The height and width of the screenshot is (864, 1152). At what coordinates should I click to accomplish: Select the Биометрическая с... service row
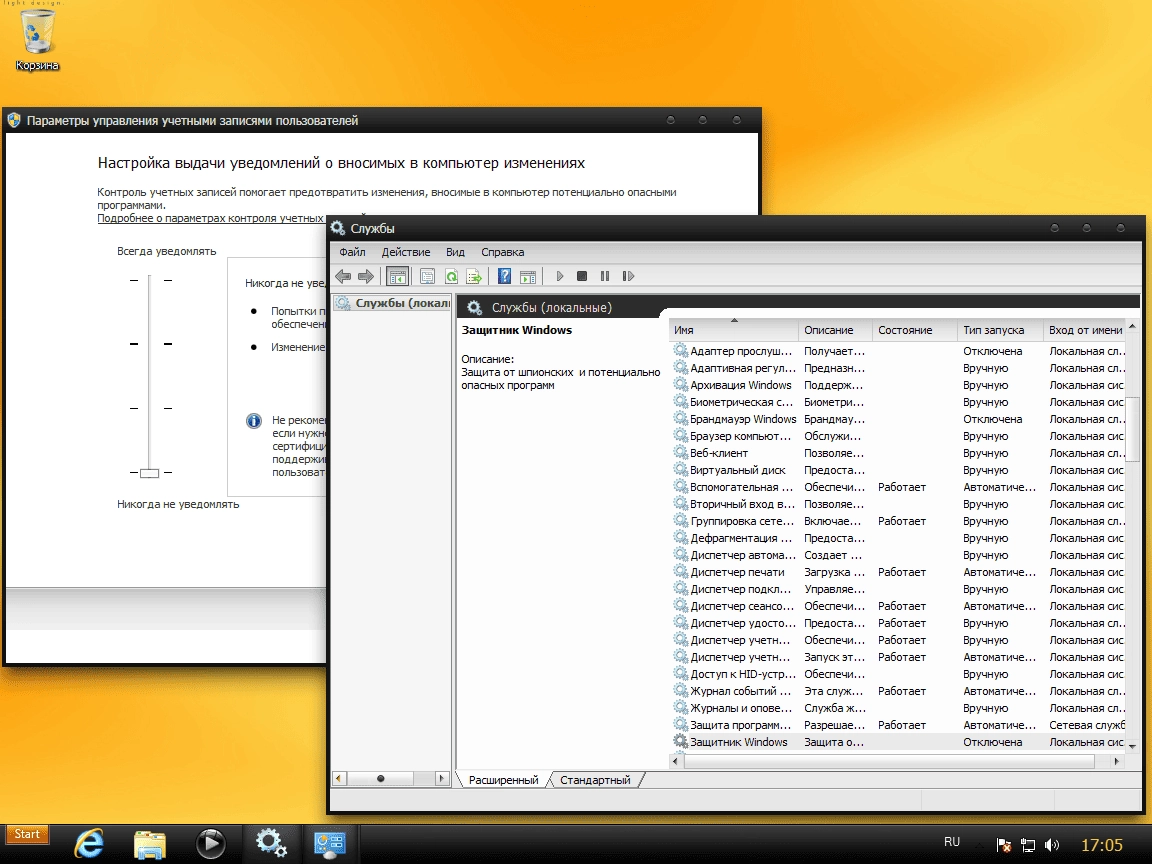pos(899,402)
